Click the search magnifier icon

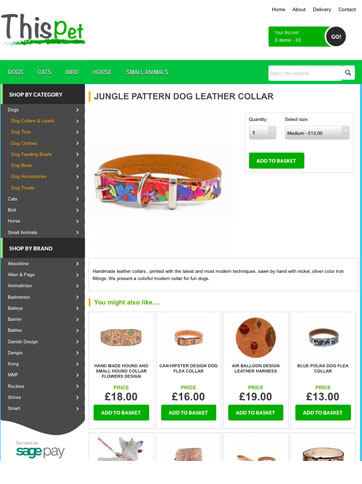348,73
